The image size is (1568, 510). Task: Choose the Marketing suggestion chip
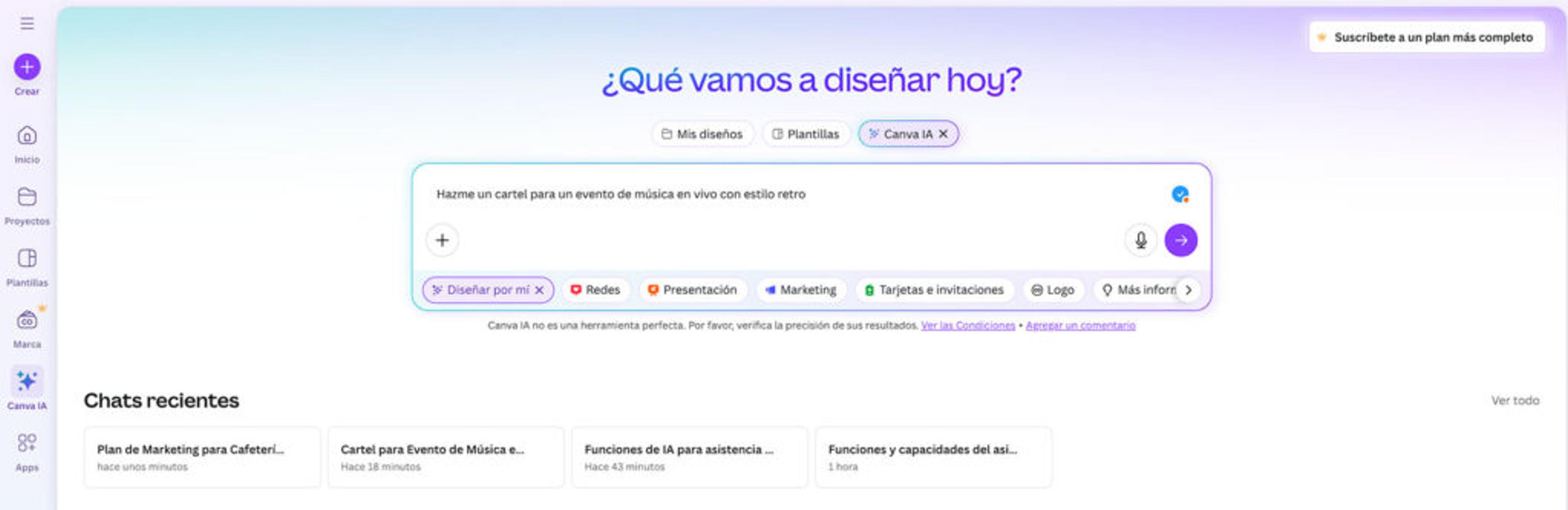click(800, 290)
